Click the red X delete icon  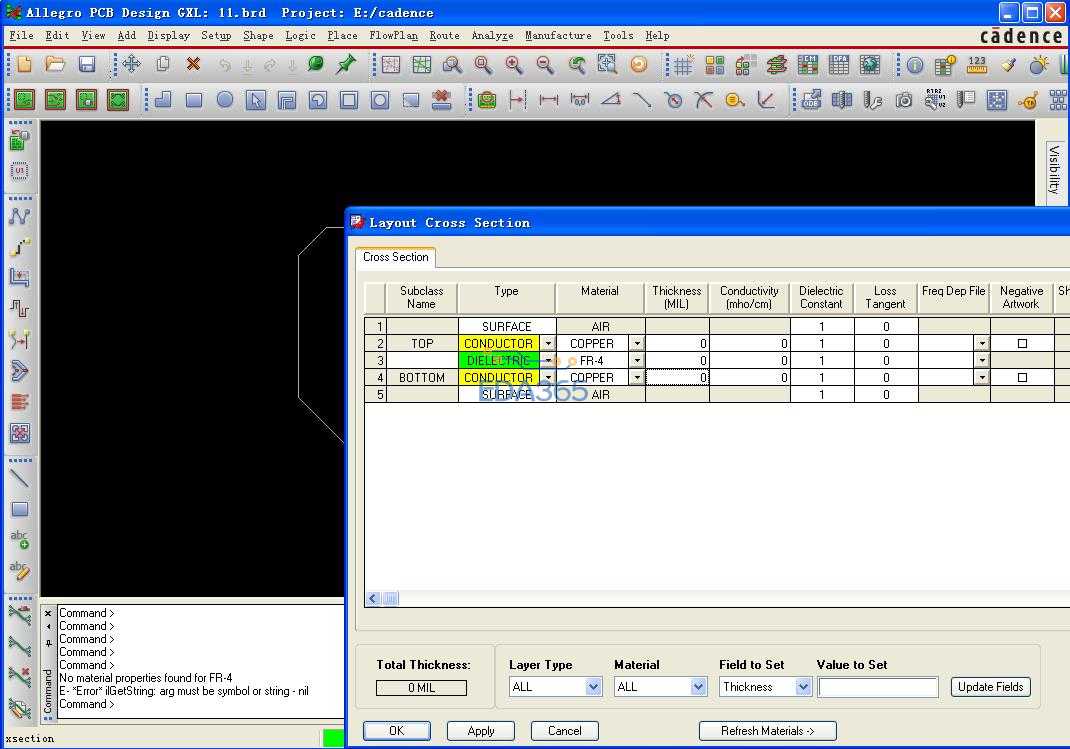(x=193, y=65)
